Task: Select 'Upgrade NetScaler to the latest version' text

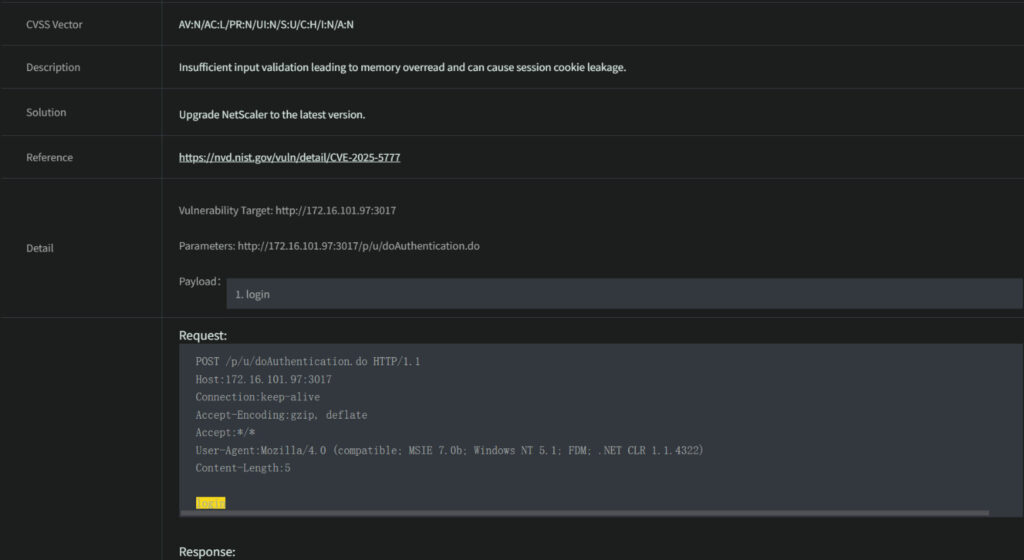Action: pos(272,114)
